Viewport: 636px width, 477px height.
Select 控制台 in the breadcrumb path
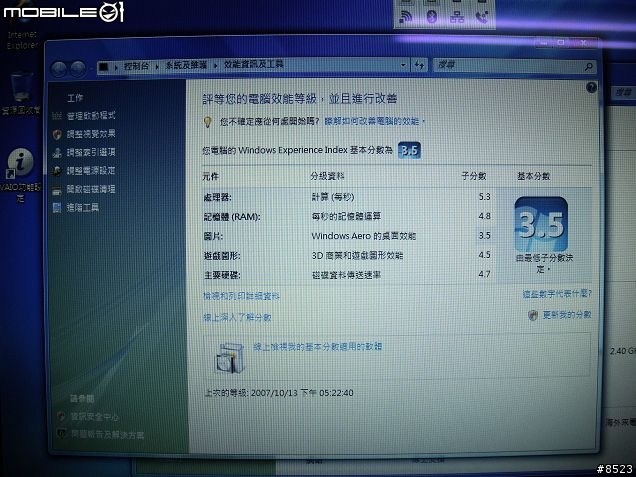tap(136, 66)
